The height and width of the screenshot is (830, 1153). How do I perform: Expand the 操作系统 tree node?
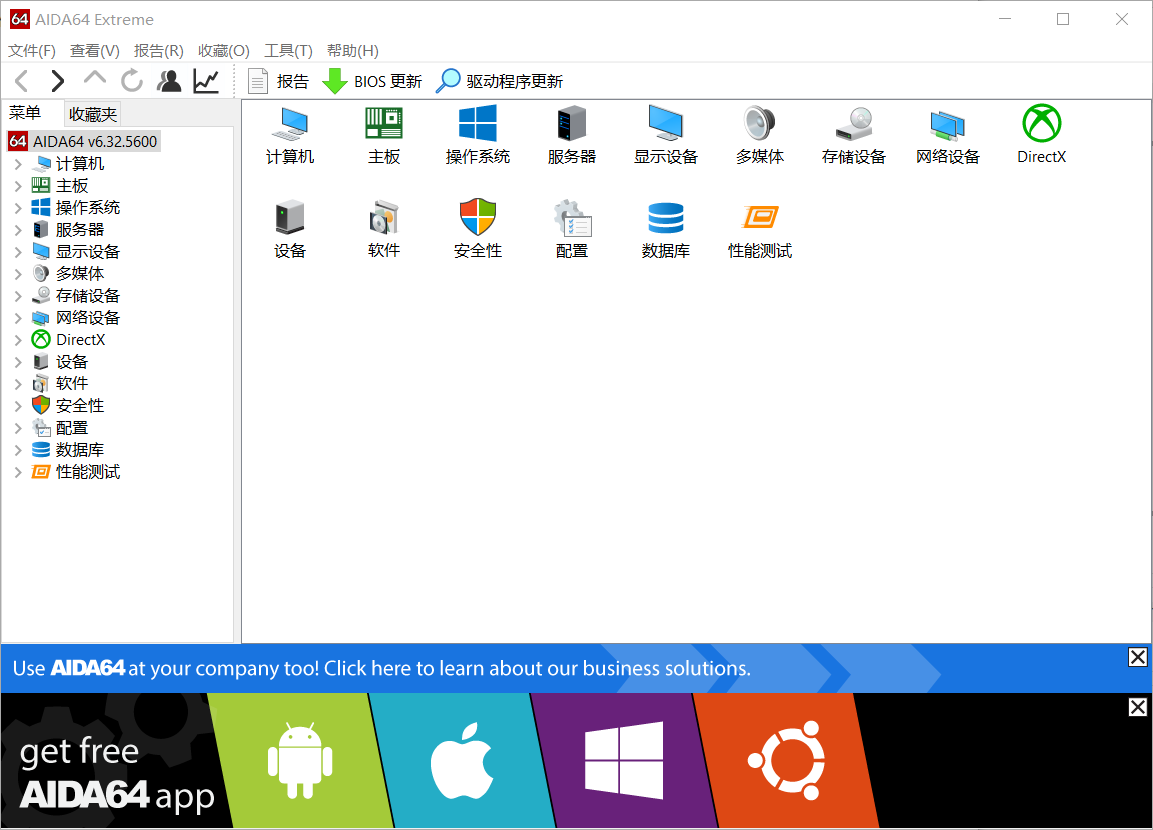[x=18, y=208]
